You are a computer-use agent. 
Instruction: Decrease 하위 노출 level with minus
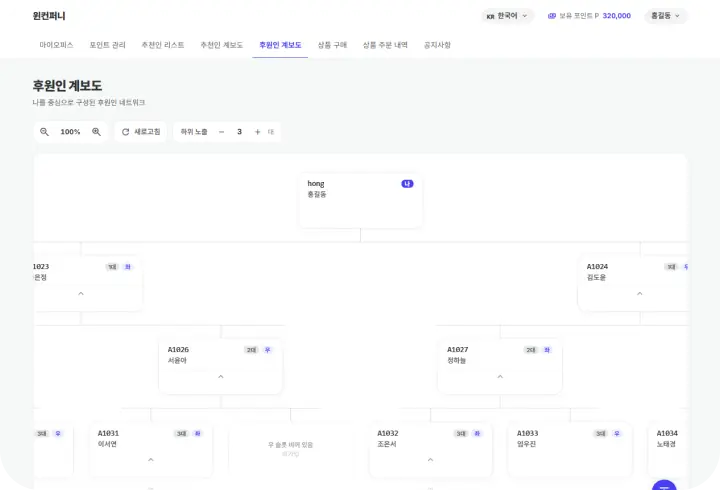pyautogui.click(x=221, y=132)
